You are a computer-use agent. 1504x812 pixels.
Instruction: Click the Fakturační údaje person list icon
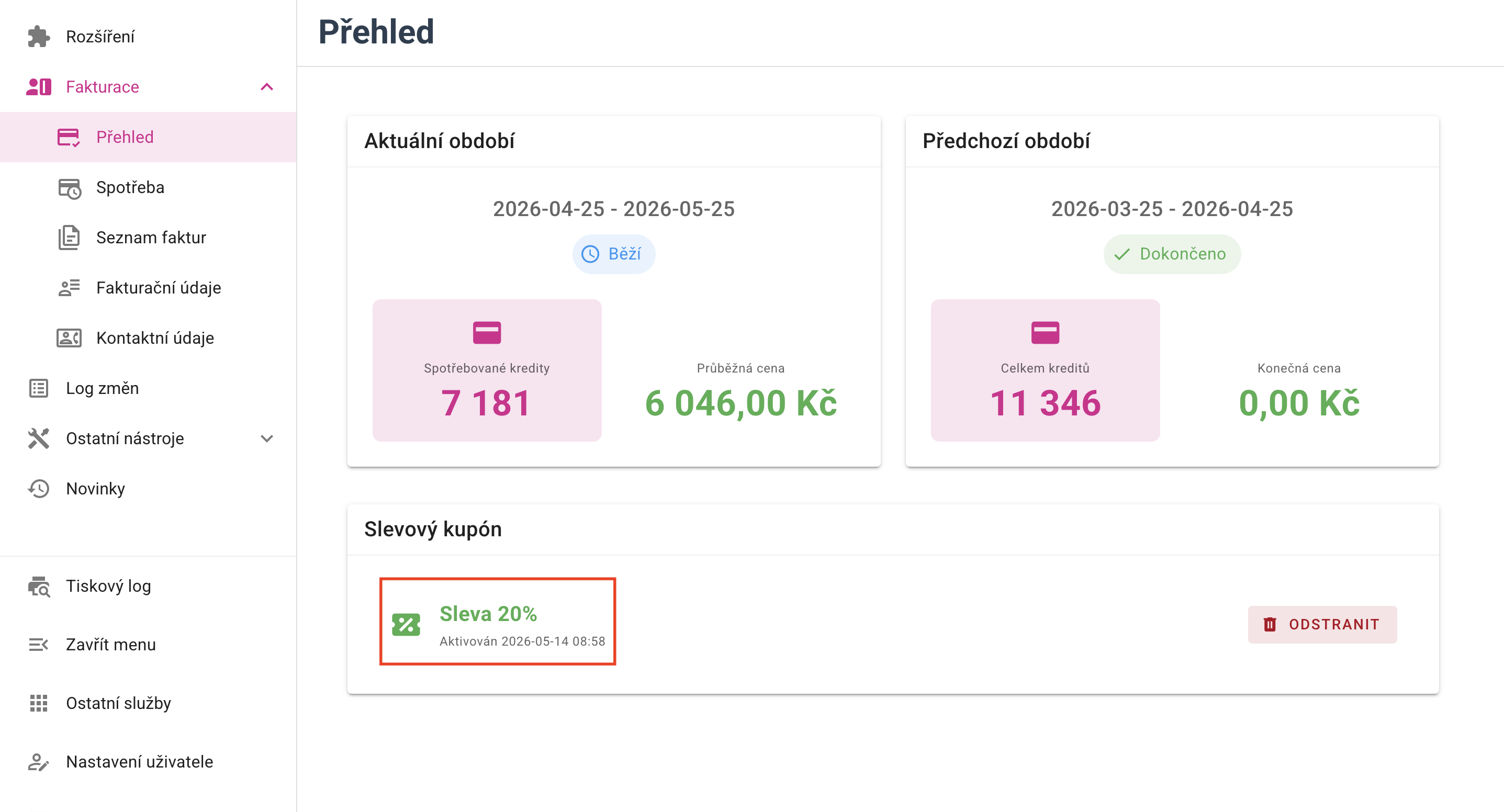point(69,288)
